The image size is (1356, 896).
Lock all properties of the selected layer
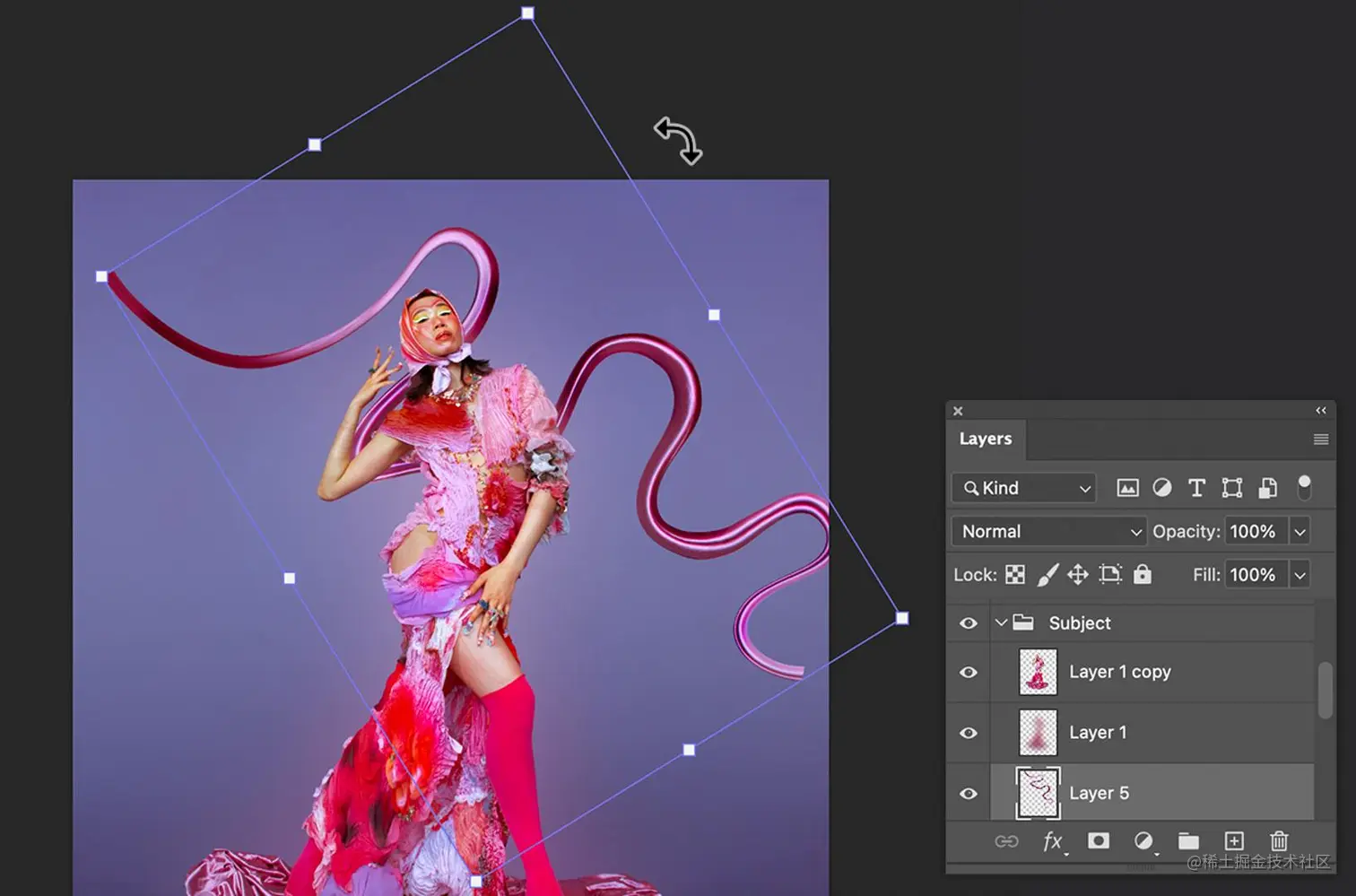pos(1143,574)
